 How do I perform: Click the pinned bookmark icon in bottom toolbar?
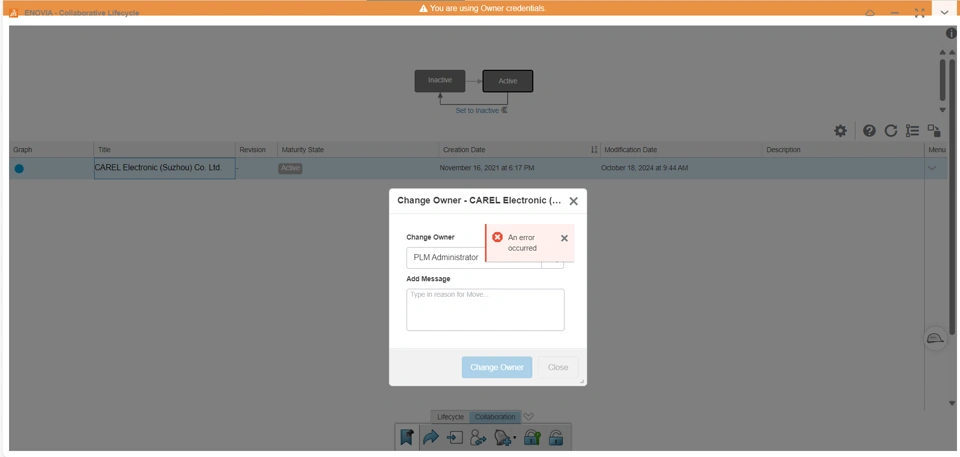click(x=407, y=437)
